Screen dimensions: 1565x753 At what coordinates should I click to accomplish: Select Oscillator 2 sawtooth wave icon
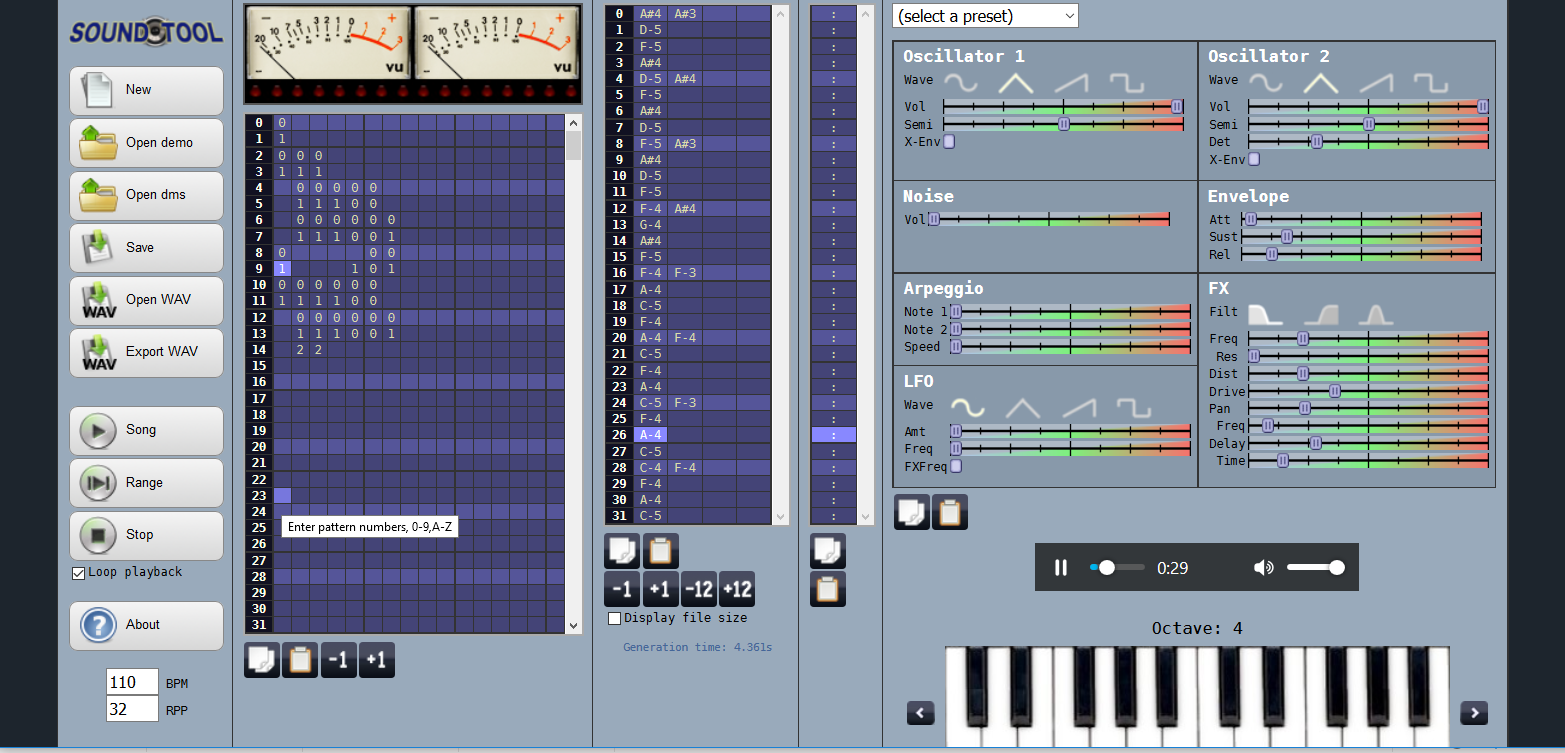coord(1376,82)
